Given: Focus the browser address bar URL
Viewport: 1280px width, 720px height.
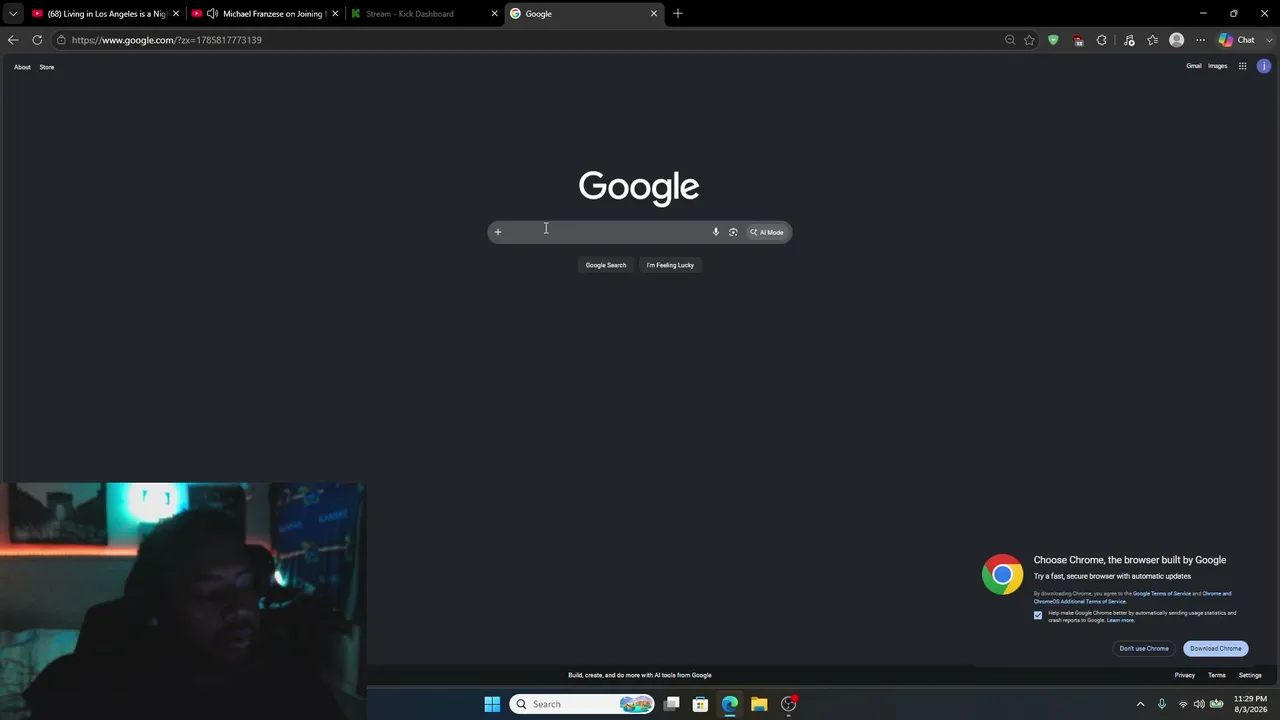Looking at the screenshot, I should coord(167,40).
